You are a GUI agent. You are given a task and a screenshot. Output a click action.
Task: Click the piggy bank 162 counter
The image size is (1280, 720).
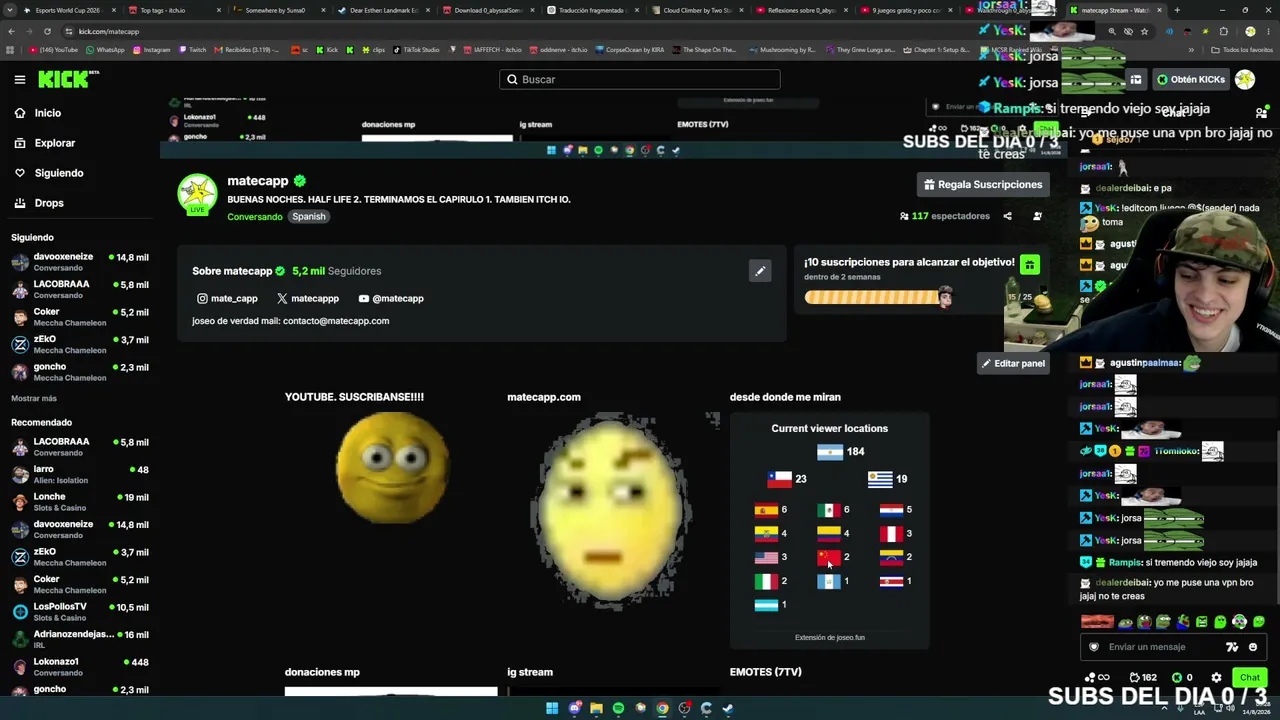tap(1143, 678)
